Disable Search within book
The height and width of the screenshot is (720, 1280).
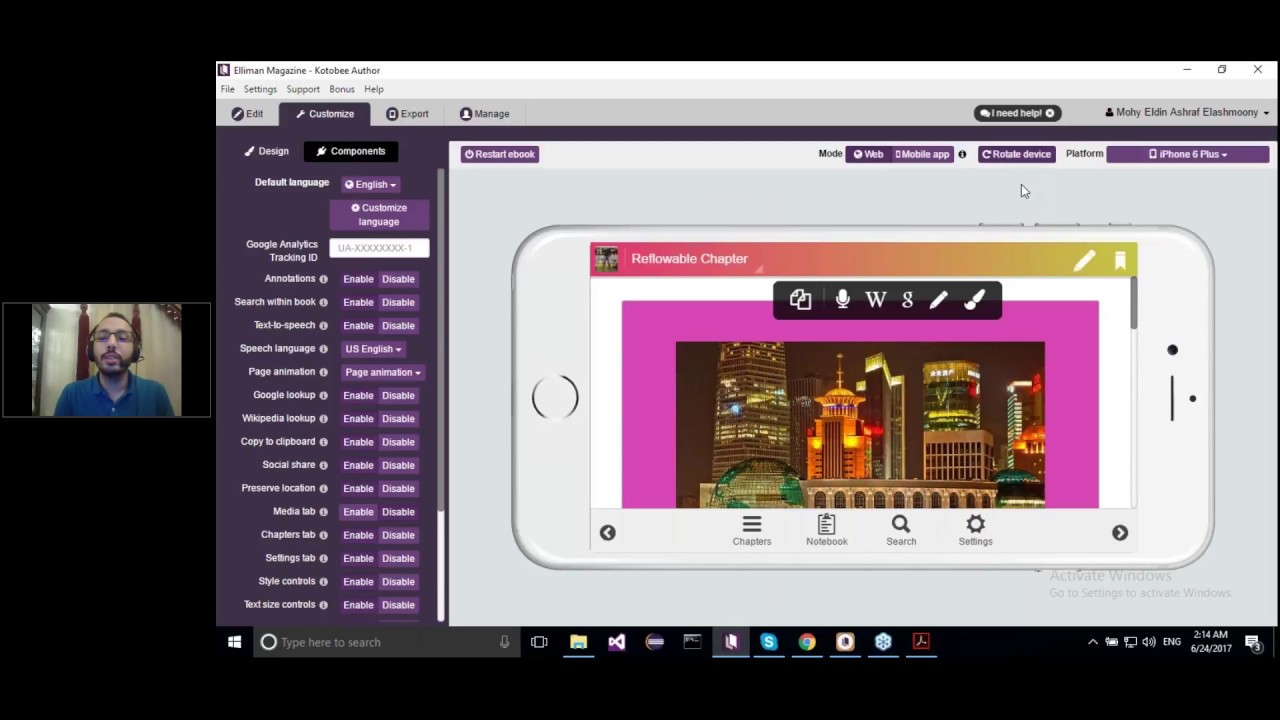click(398, 302)
